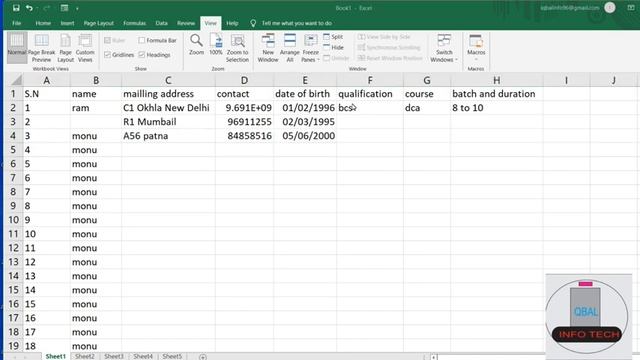
Task: Undo the last action
Action: (29, 8)
